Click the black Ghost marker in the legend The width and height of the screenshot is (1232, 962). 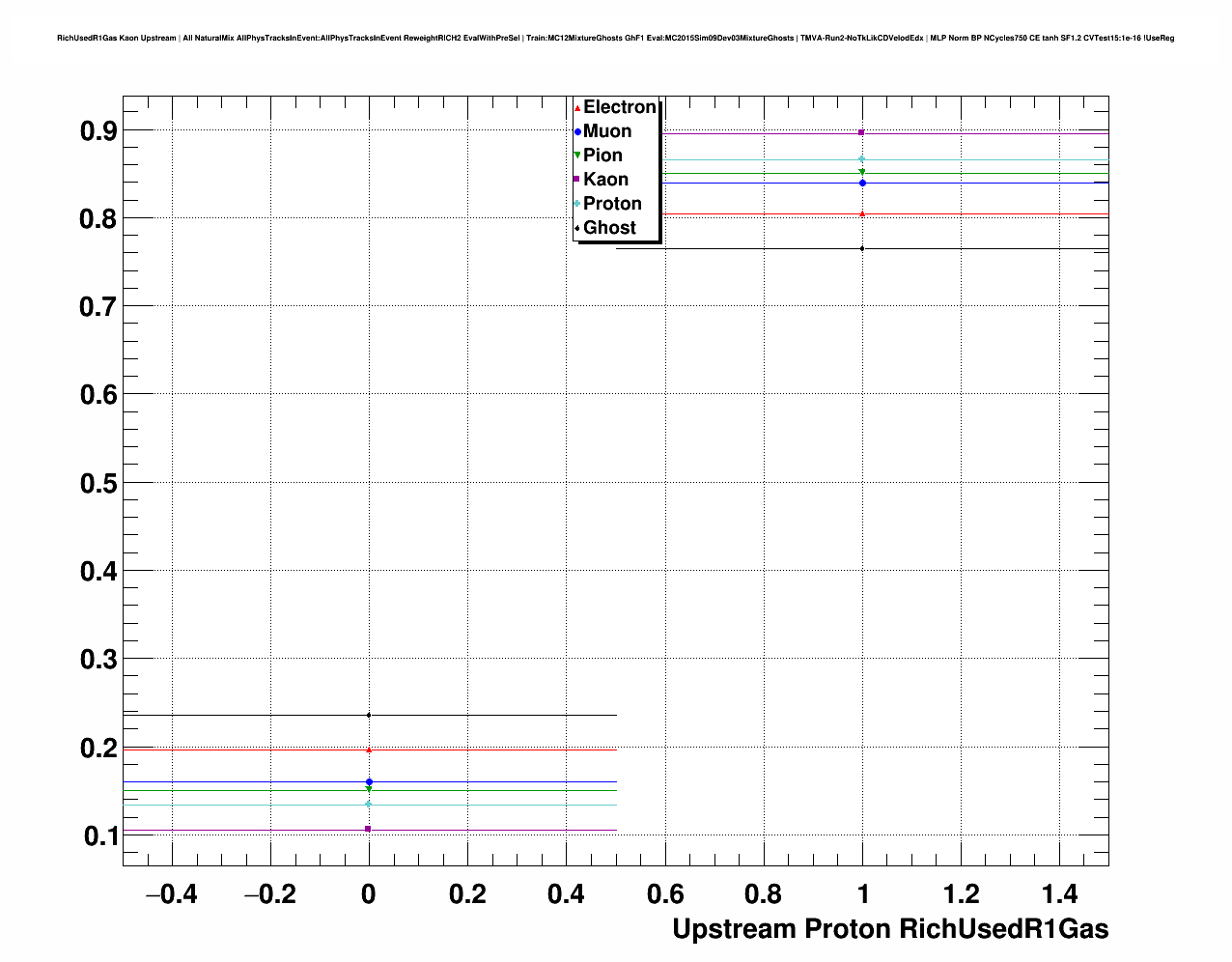[577, 228]
